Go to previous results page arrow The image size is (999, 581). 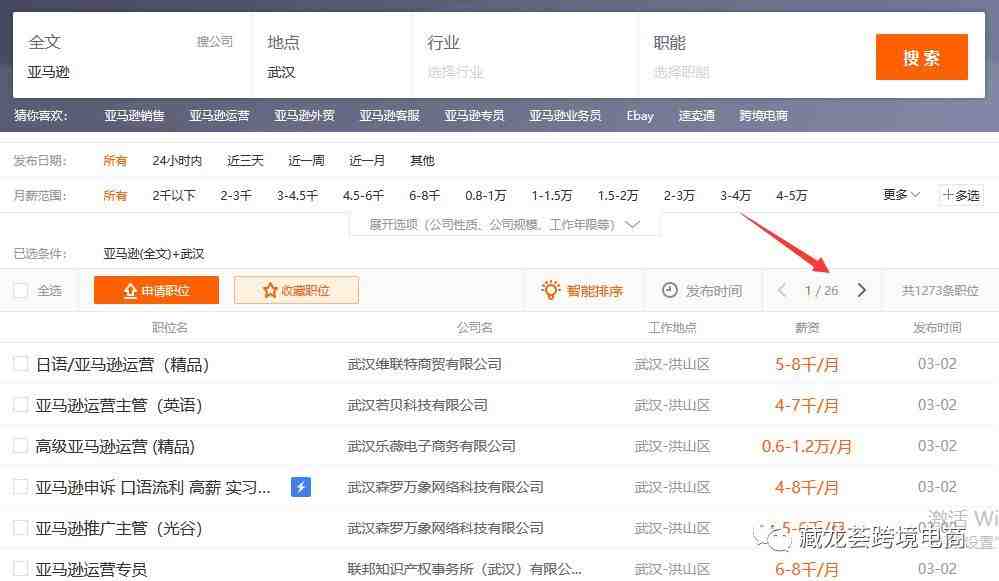click(x=782, y=290)
